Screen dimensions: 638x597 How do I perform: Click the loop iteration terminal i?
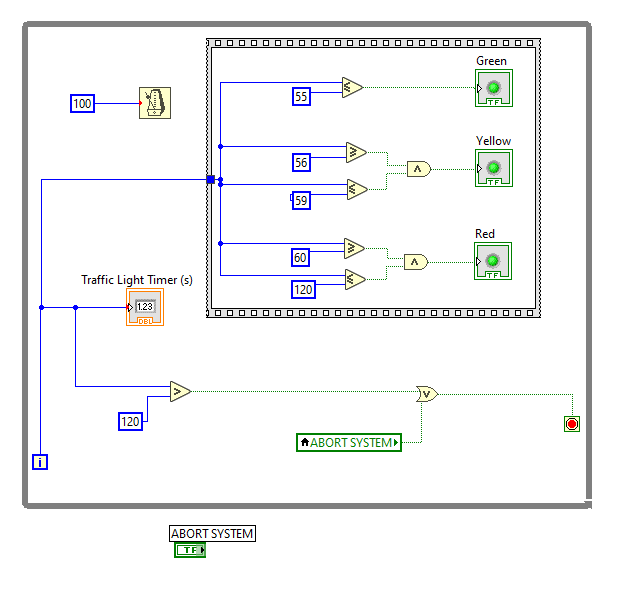point(40,462)
